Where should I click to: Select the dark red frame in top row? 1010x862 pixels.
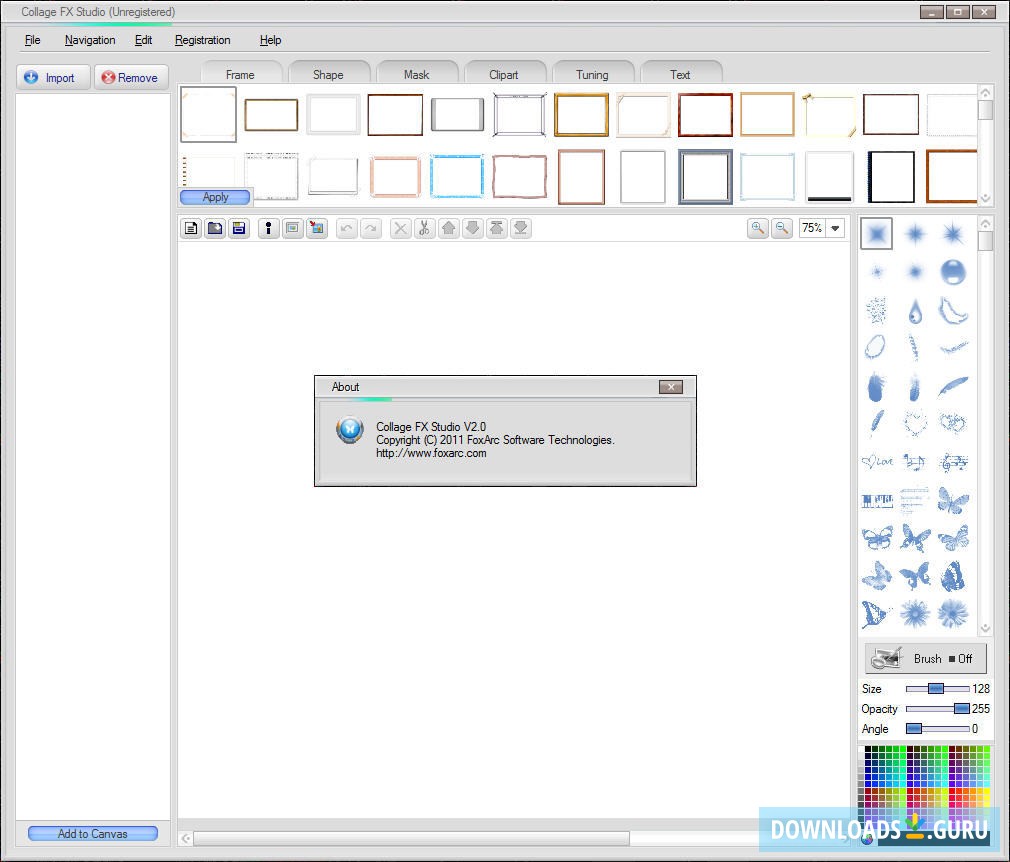tap(705, 114)
